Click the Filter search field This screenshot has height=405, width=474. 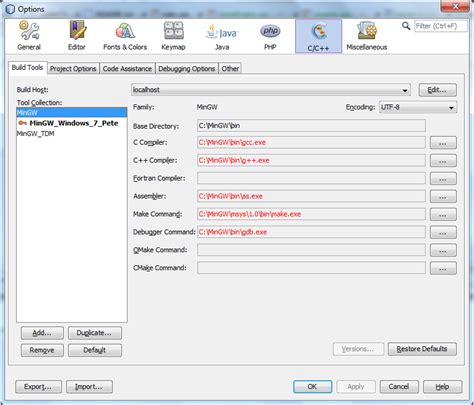click(441, 26)
